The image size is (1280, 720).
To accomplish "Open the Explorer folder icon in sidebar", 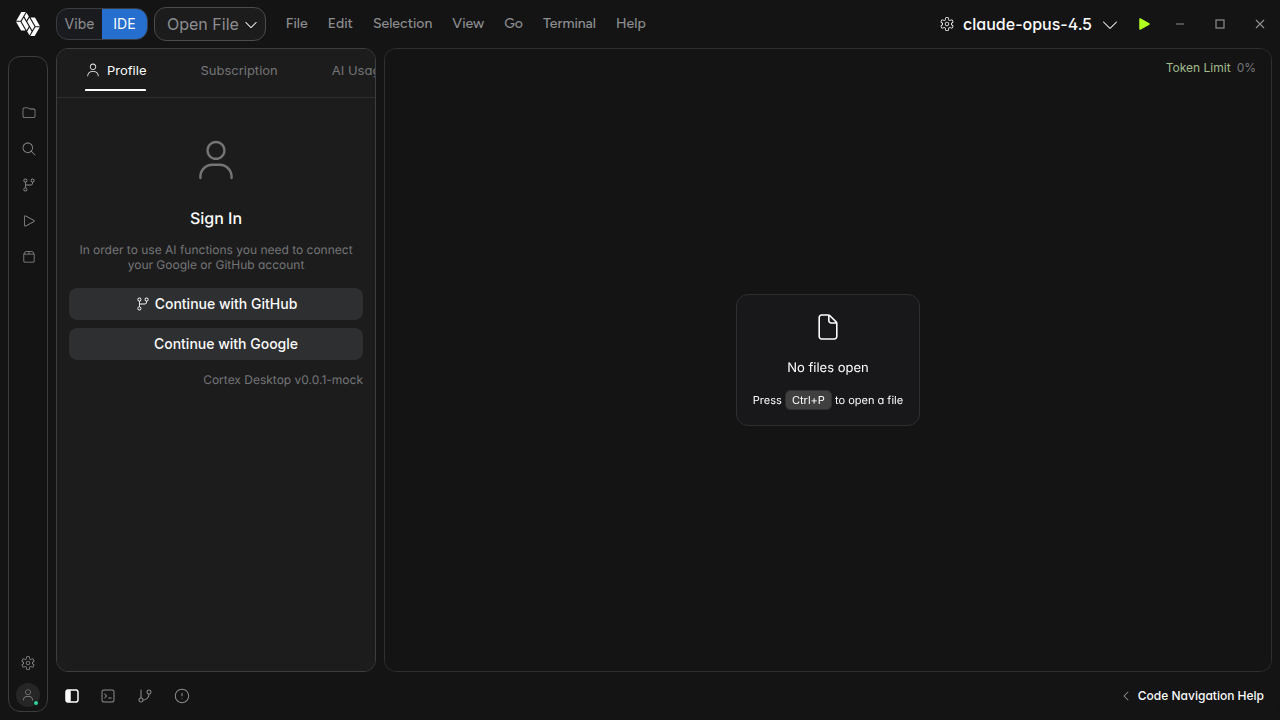I will [x=28, y=113].
